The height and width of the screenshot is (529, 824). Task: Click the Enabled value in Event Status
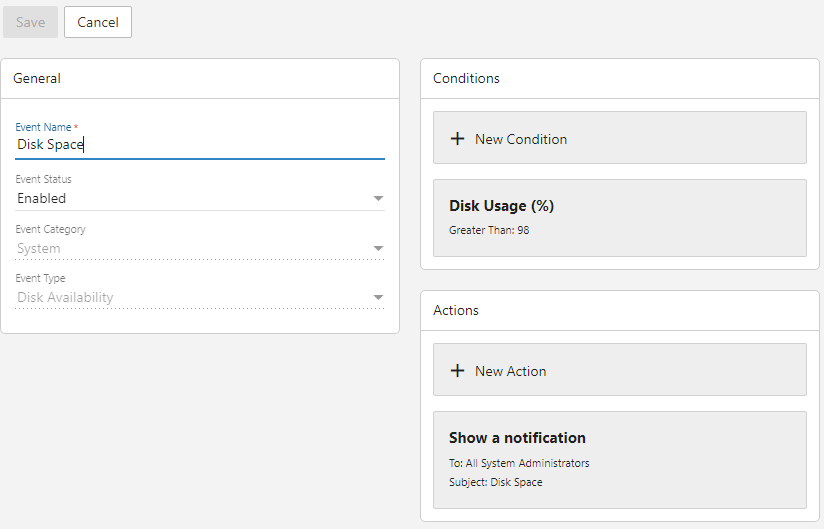click(x=42, y=199)
